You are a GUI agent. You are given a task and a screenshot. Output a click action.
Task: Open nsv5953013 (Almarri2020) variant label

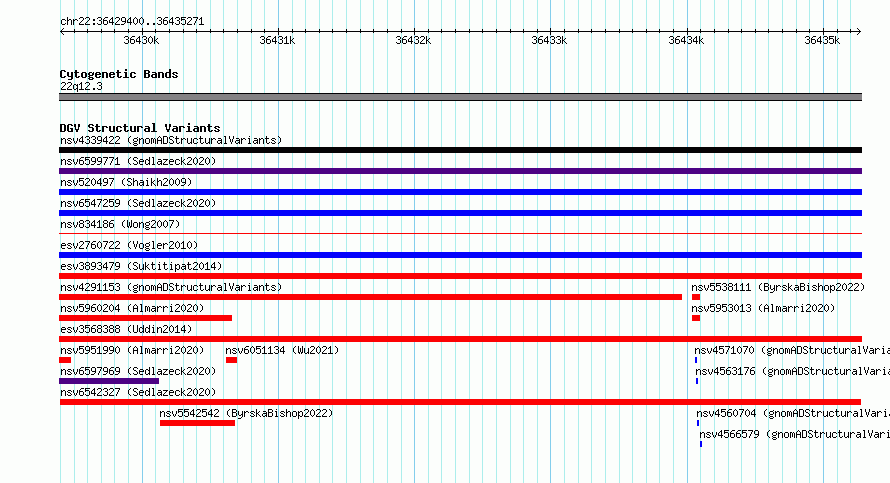pyautogui.click(x=763, y=308)
